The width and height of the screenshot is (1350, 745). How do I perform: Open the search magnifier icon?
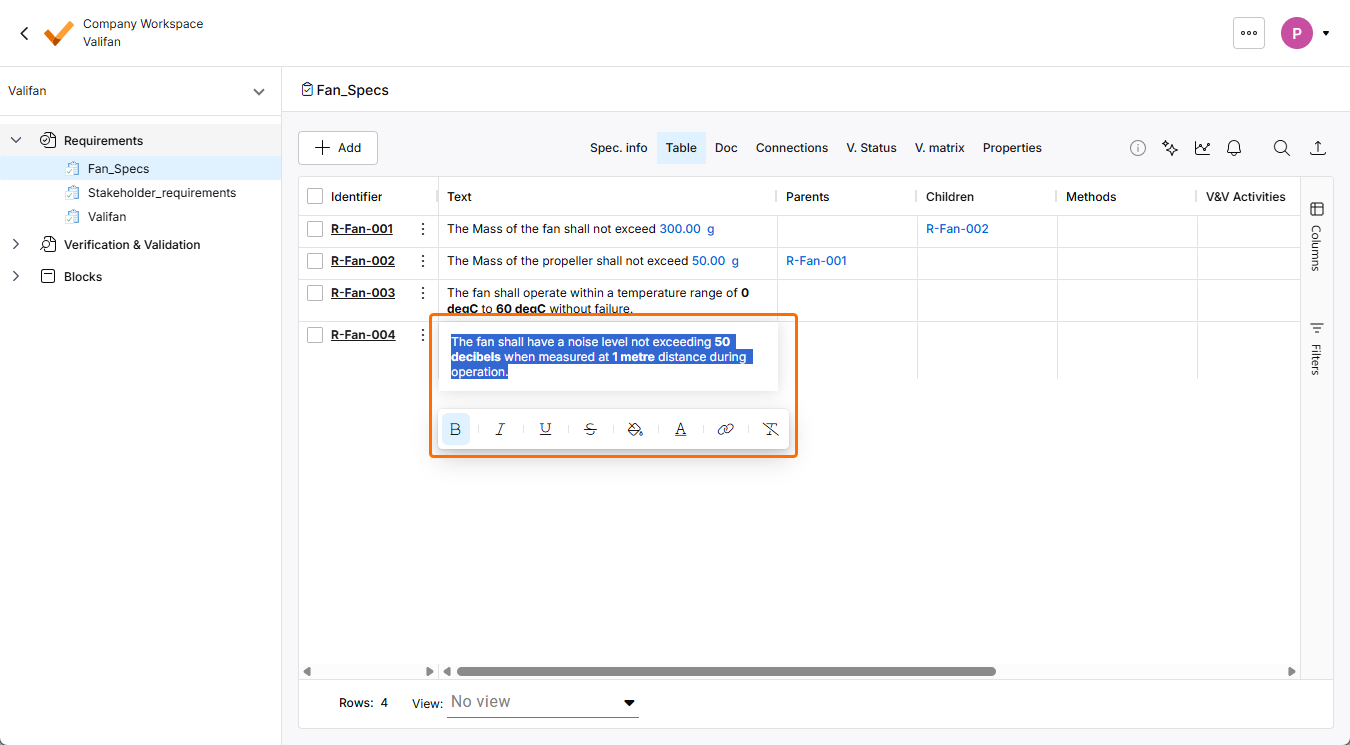(1281, 148)
